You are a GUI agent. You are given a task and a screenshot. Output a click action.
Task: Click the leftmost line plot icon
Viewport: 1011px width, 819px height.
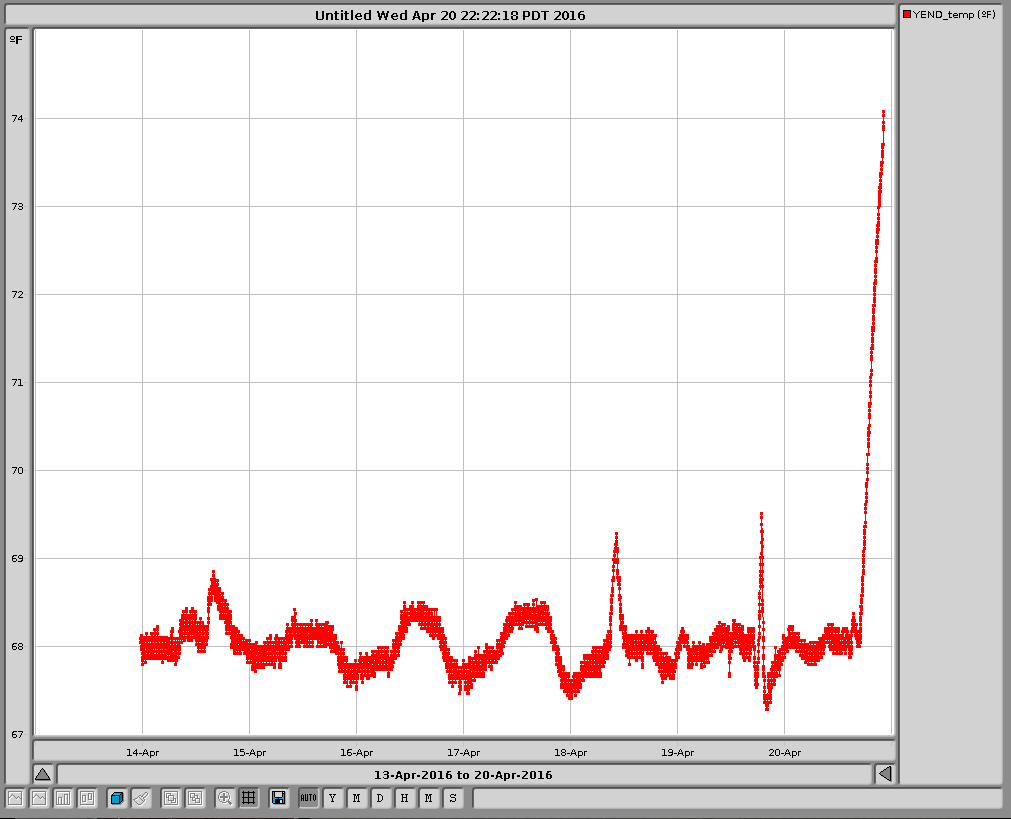[x=15, y=798]
